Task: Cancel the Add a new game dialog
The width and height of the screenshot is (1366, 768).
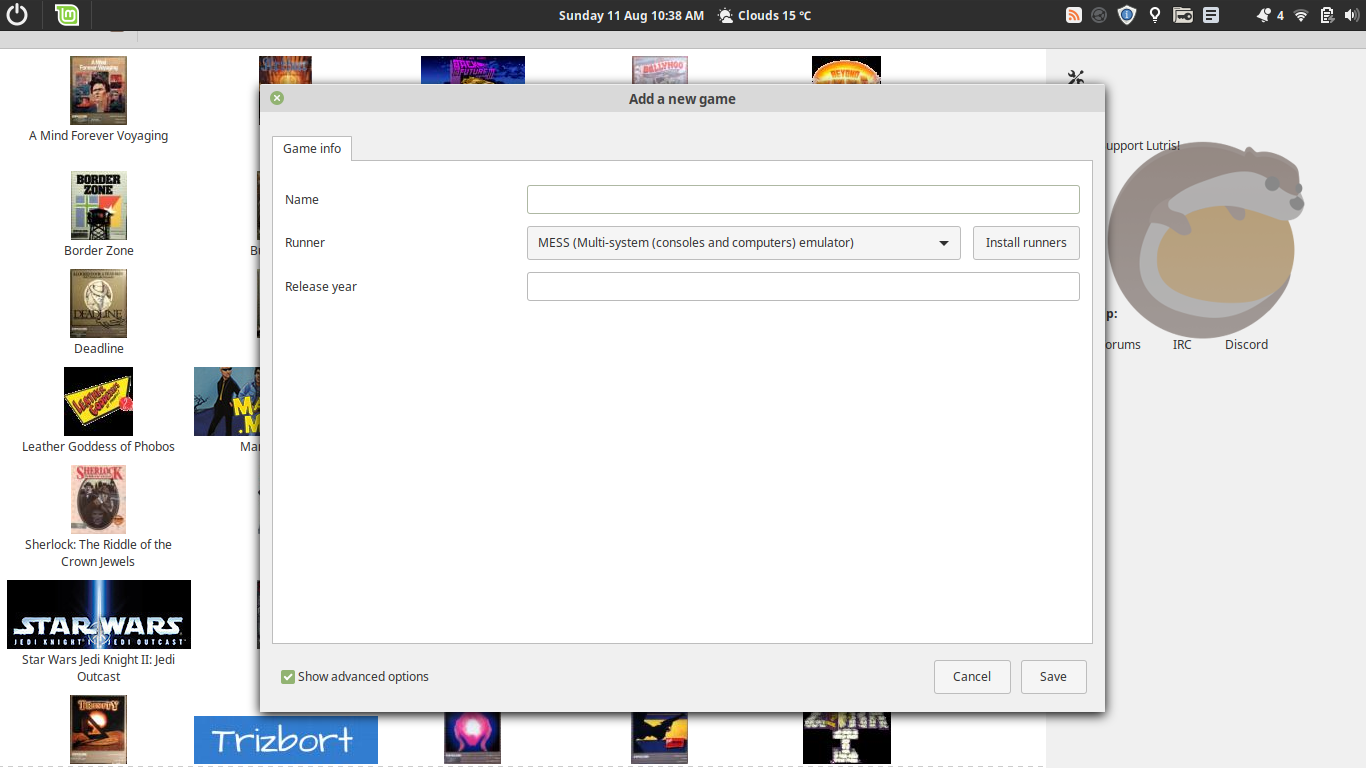Action: (x=971, y=676)
